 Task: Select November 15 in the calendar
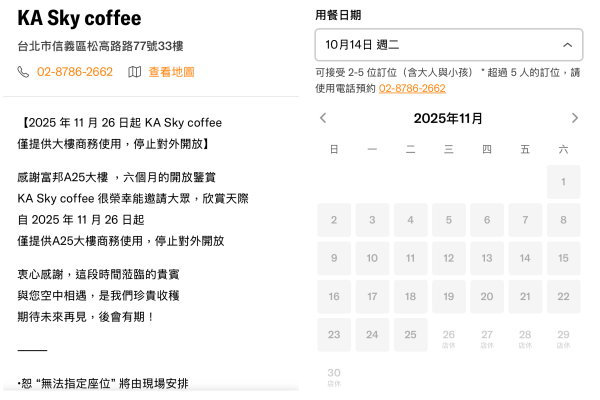tap(564, 258)
